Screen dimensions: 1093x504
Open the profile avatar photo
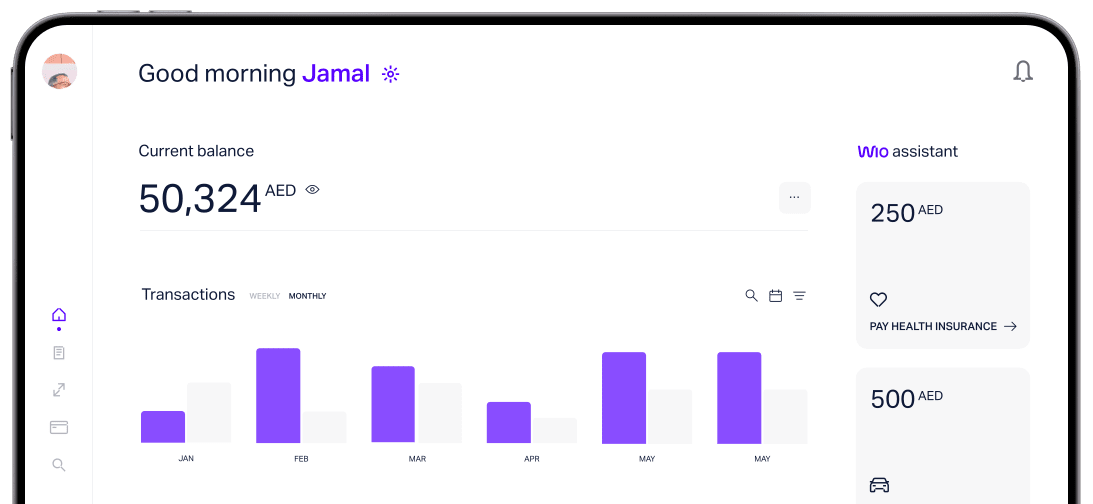tap(59, 71)
